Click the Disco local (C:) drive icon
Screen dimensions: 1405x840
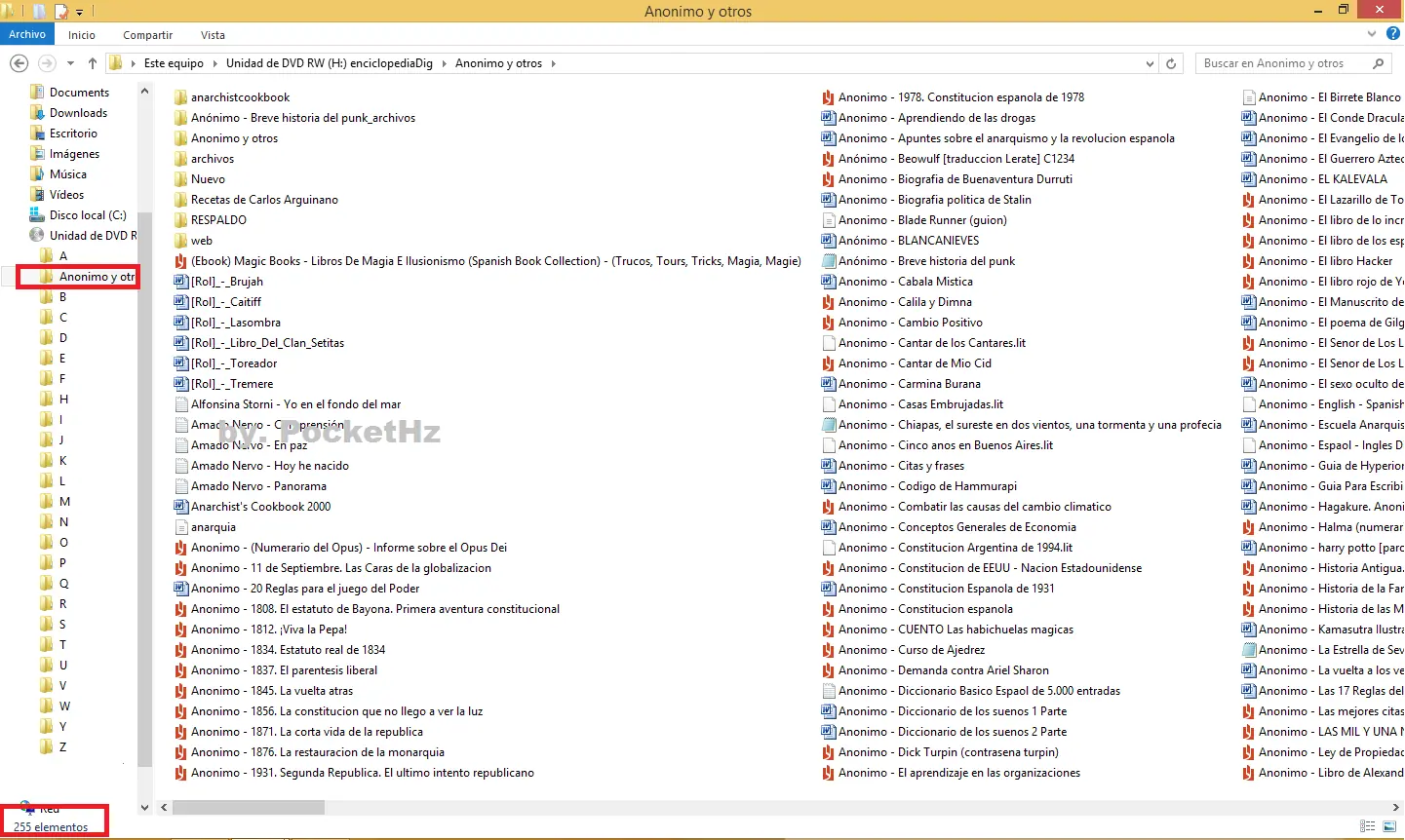38,215
